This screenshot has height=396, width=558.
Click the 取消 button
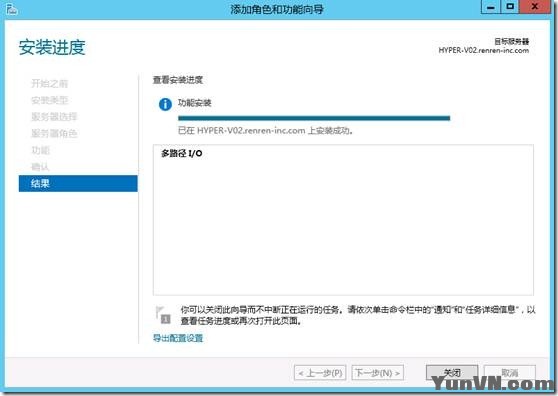tap(510, 373)
